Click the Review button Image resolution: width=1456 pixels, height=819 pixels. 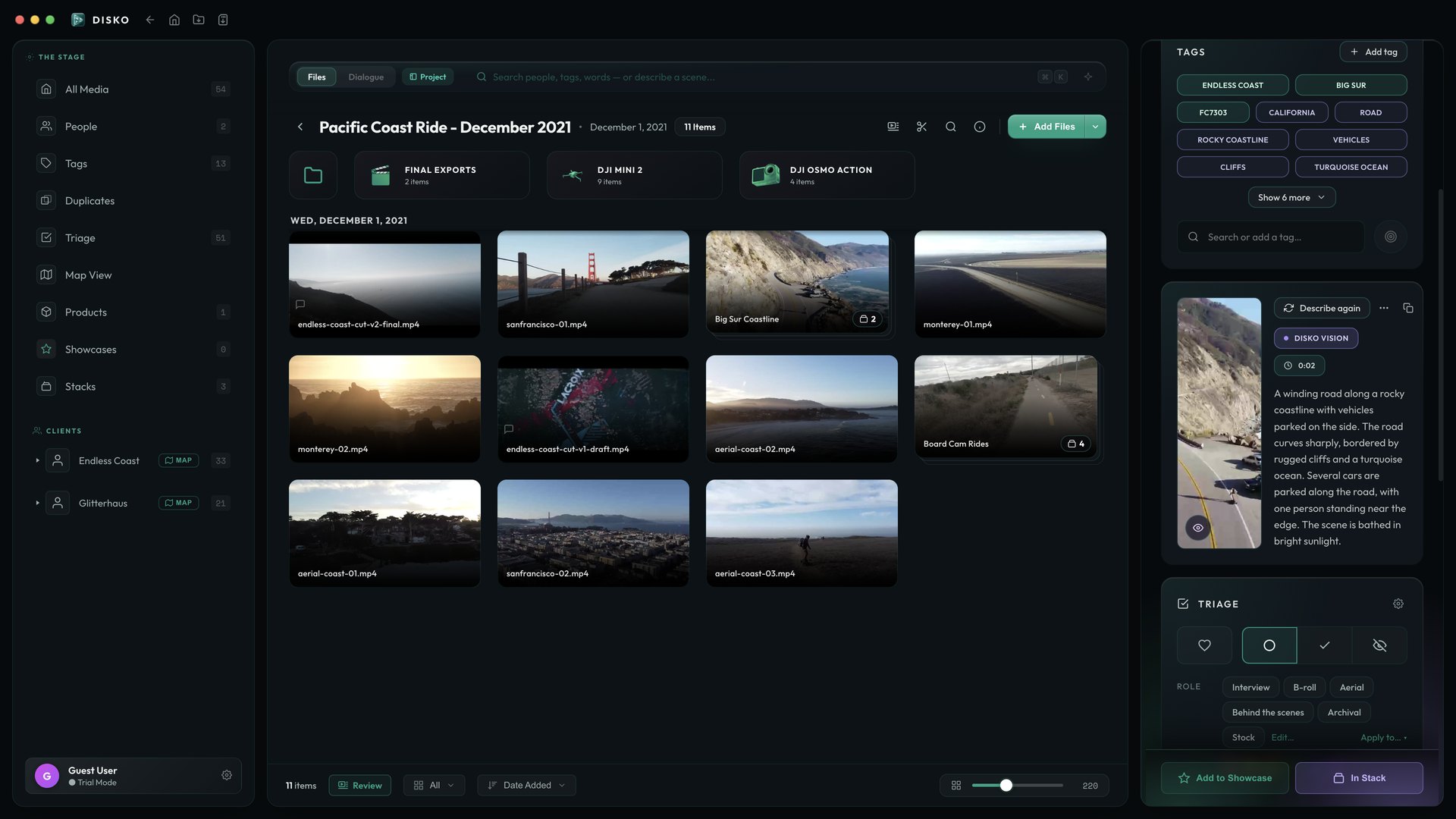[360, 785]
